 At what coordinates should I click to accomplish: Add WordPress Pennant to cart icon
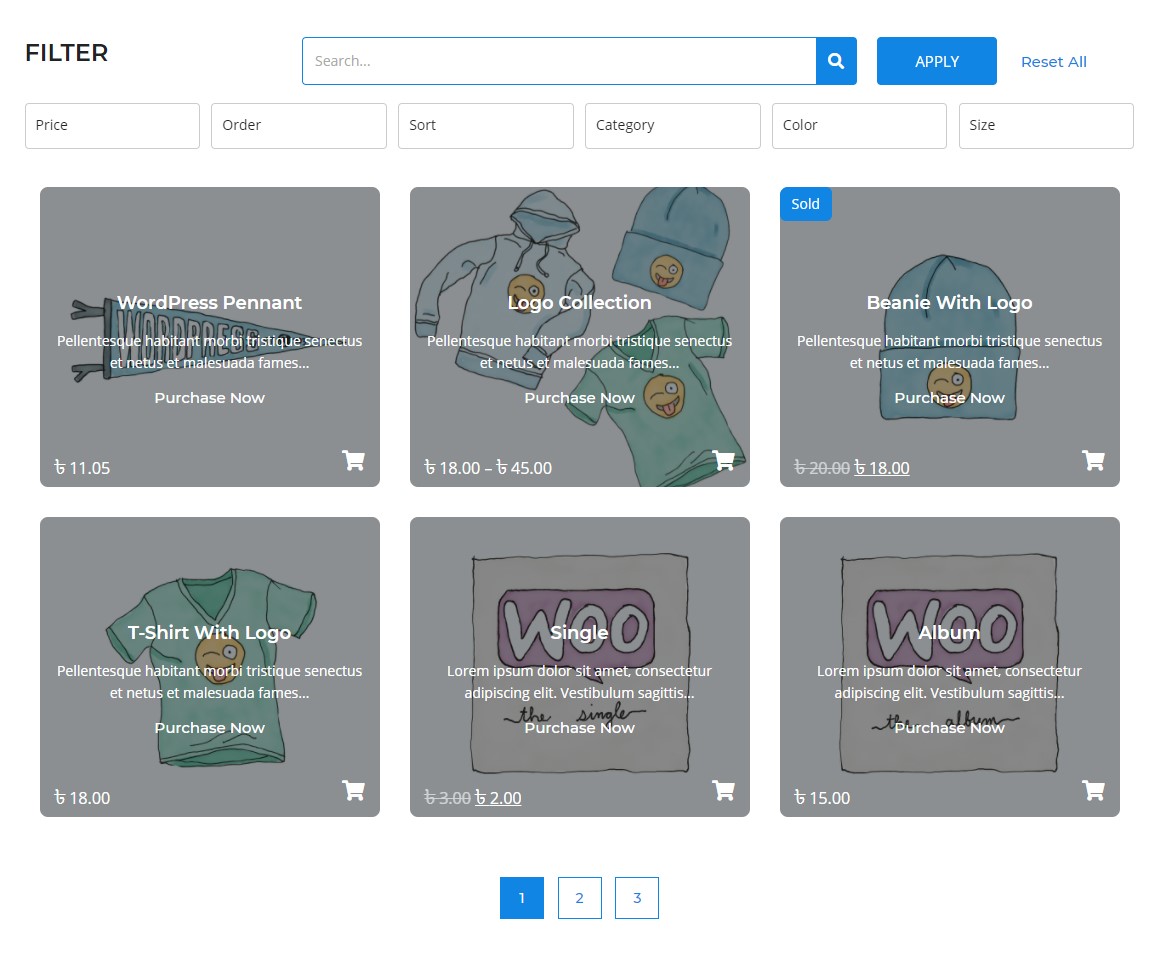[354, 460]
